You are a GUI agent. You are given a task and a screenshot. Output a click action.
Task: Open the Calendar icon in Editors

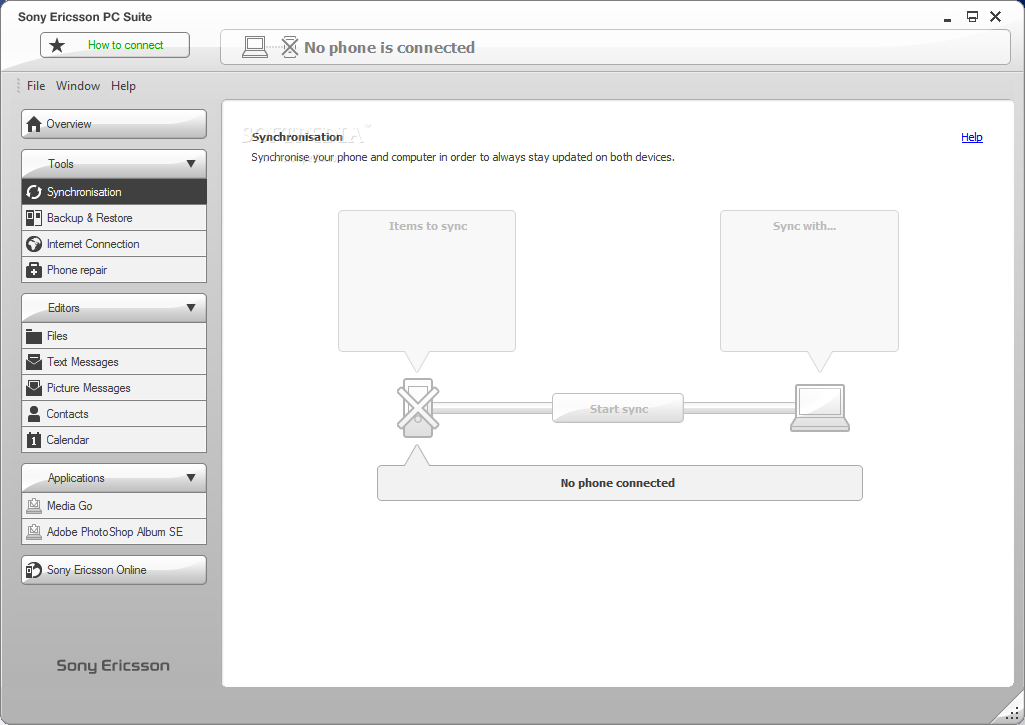(x=34, y=440)
